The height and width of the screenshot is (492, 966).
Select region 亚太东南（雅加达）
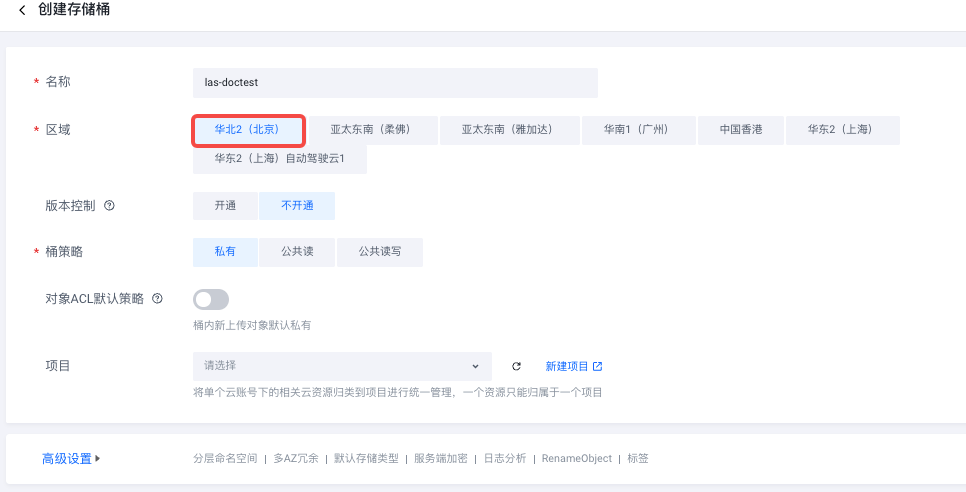509,130
